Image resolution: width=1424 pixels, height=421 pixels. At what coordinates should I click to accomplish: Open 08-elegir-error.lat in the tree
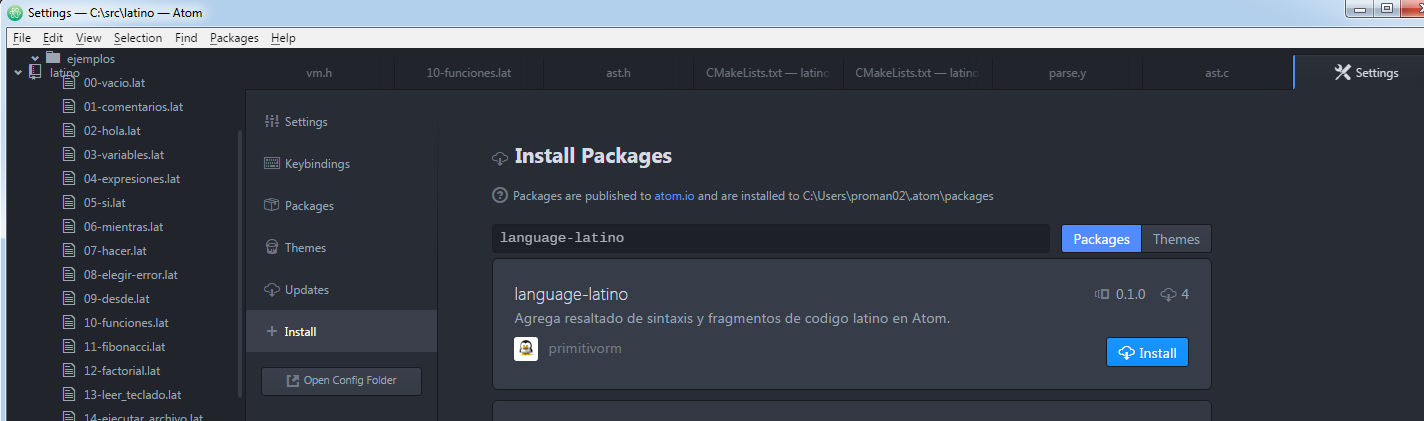pyautogui.click(x=131, y=275)
